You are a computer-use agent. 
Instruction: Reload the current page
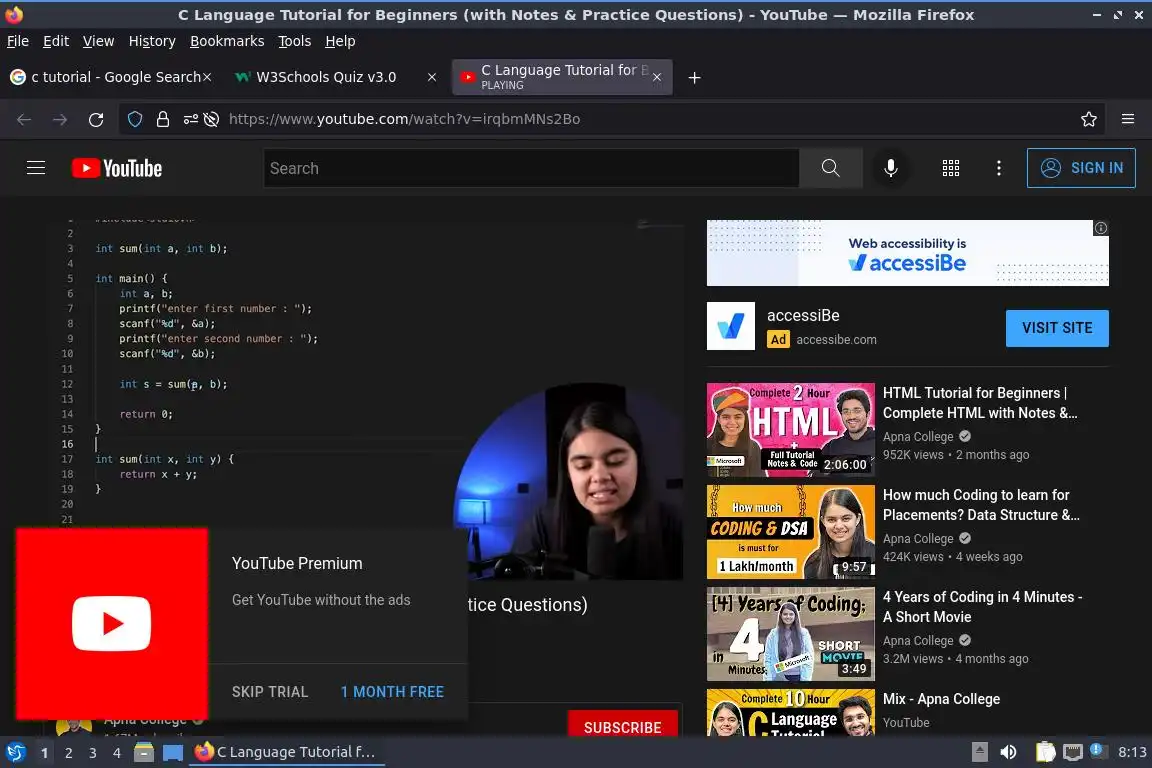click(x=96, y=119)
